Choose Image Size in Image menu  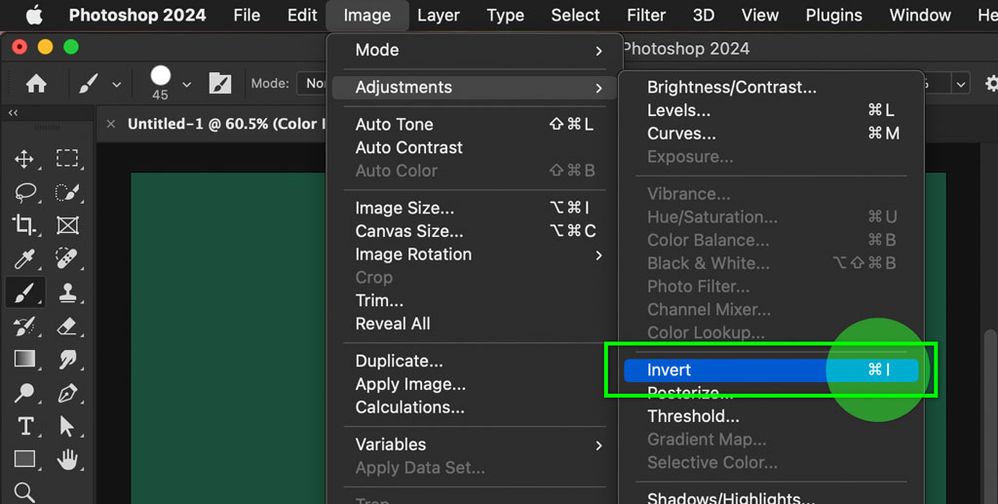click(x=475, y=208)
